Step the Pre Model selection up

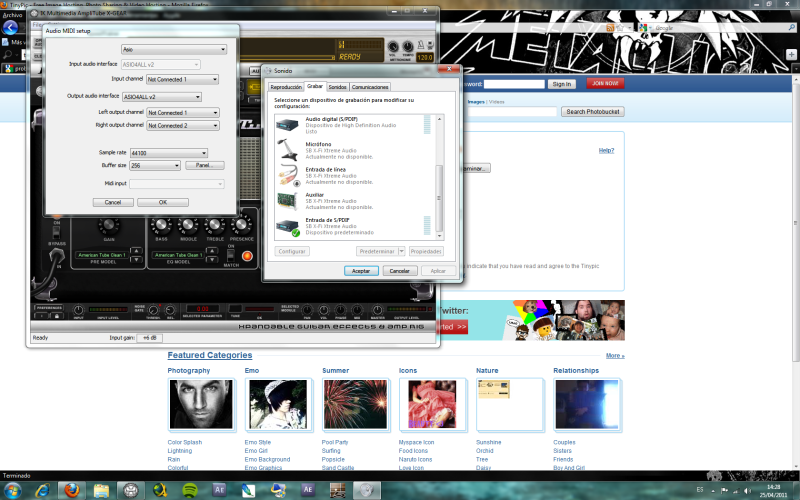136,251
